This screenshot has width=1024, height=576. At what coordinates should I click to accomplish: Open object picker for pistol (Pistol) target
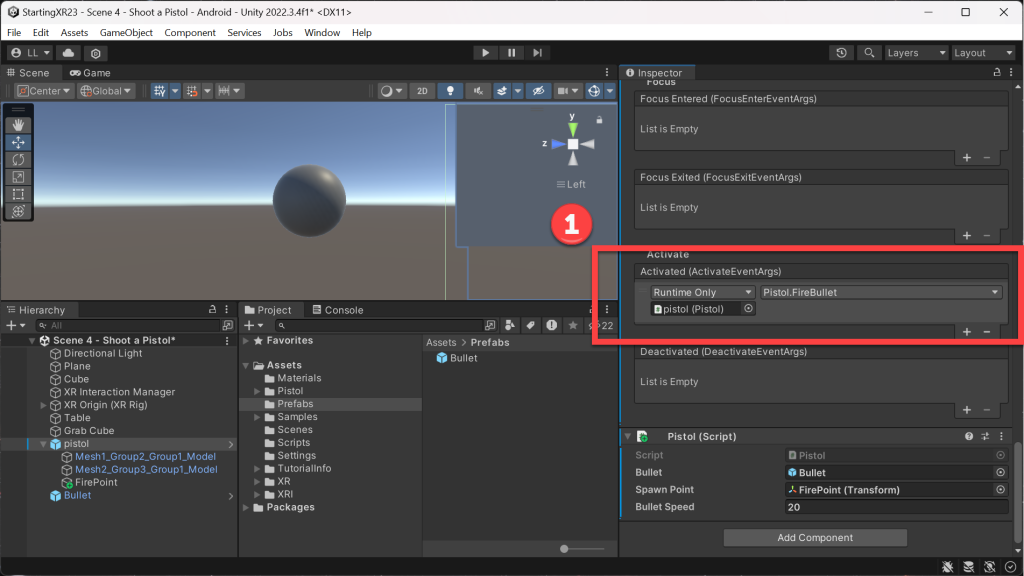(x=748, y=309)
